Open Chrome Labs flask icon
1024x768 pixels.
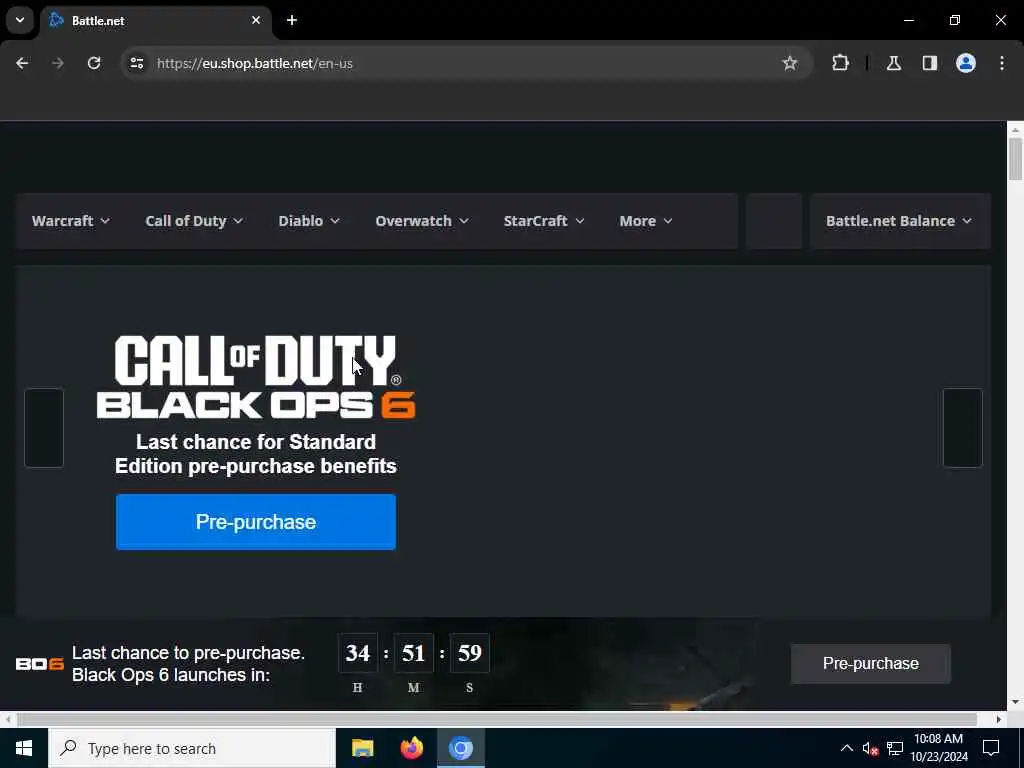coord(894,63)
